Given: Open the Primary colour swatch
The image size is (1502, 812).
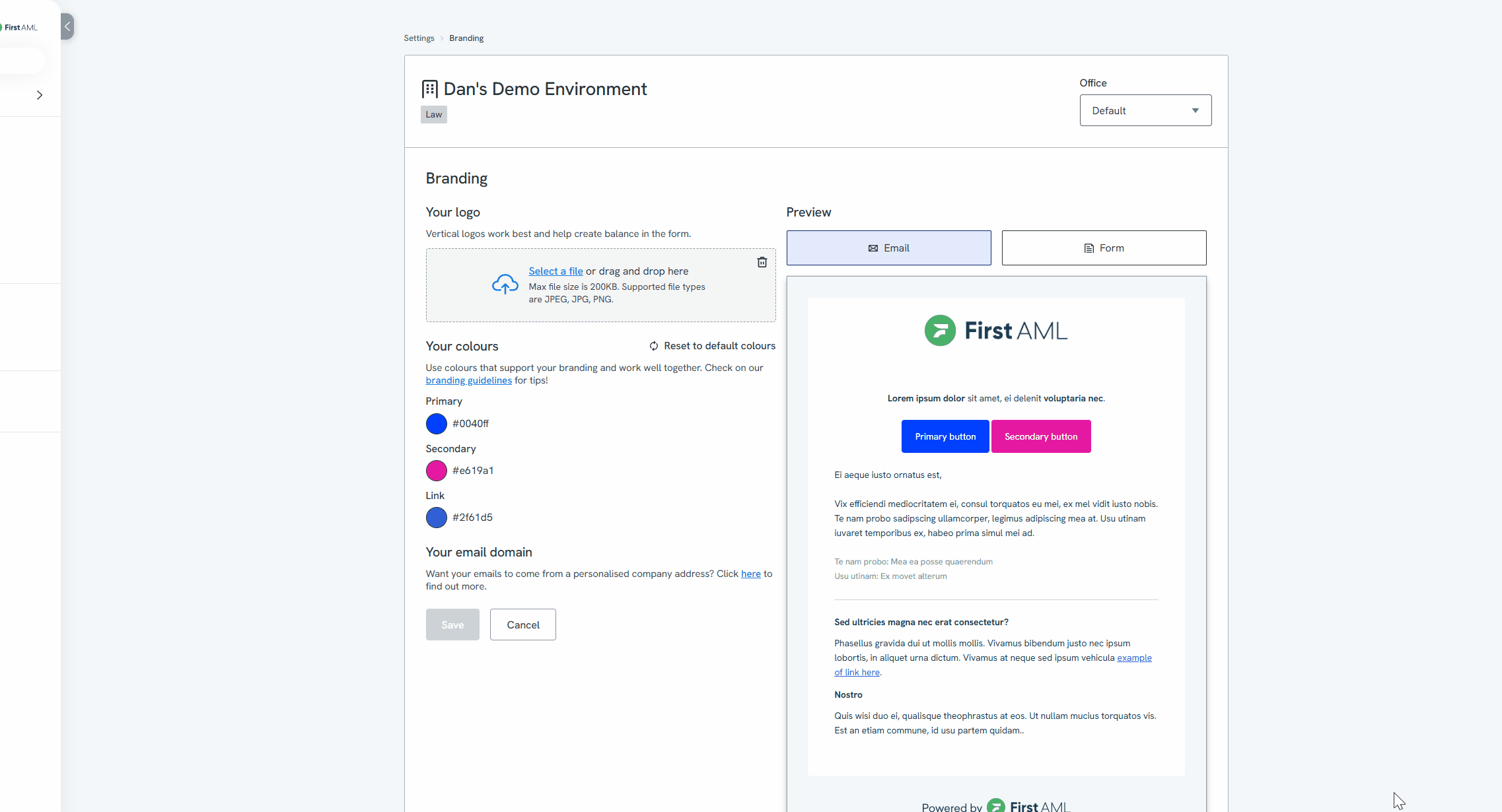Looking at the screenshot, I should tap(436, 424).
